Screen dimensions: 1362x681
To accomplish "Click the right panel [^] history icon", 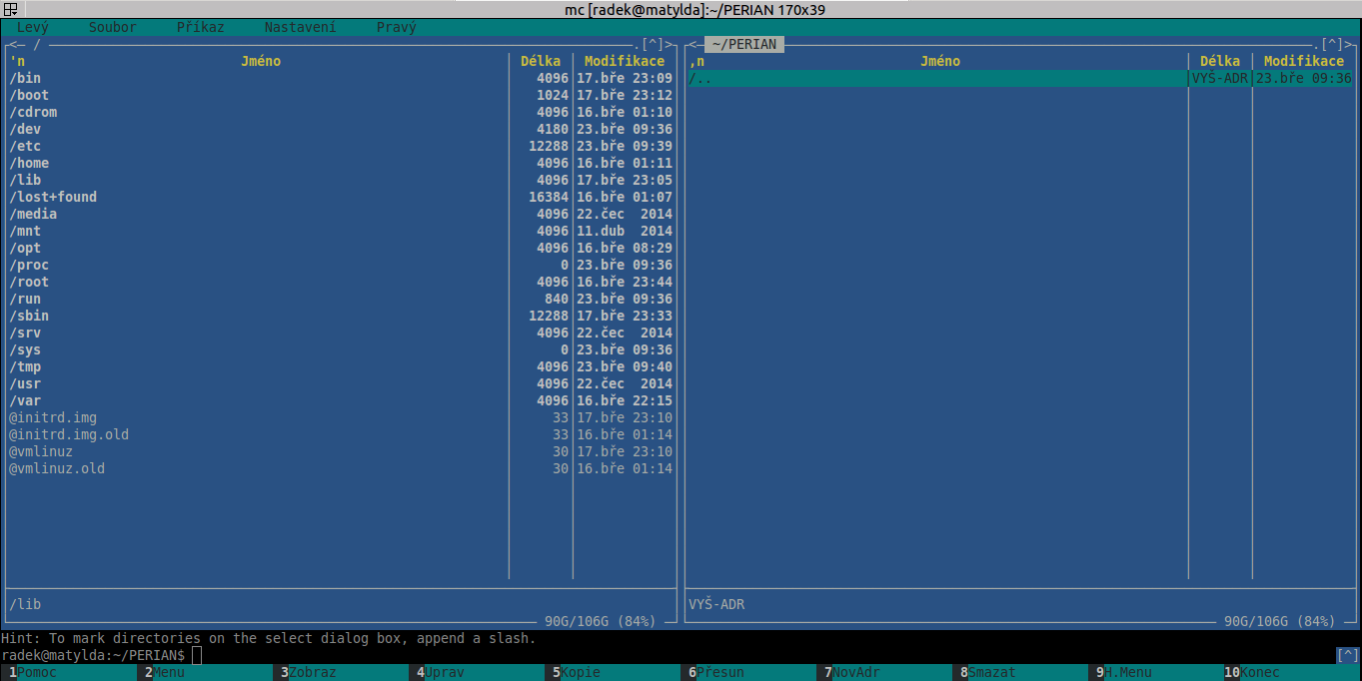I will point(1332,44).
